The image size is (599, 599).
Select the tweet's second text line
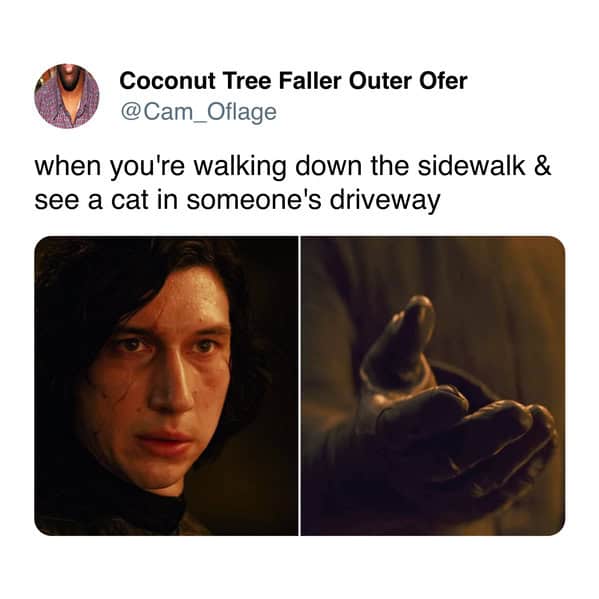pos(237,200)
